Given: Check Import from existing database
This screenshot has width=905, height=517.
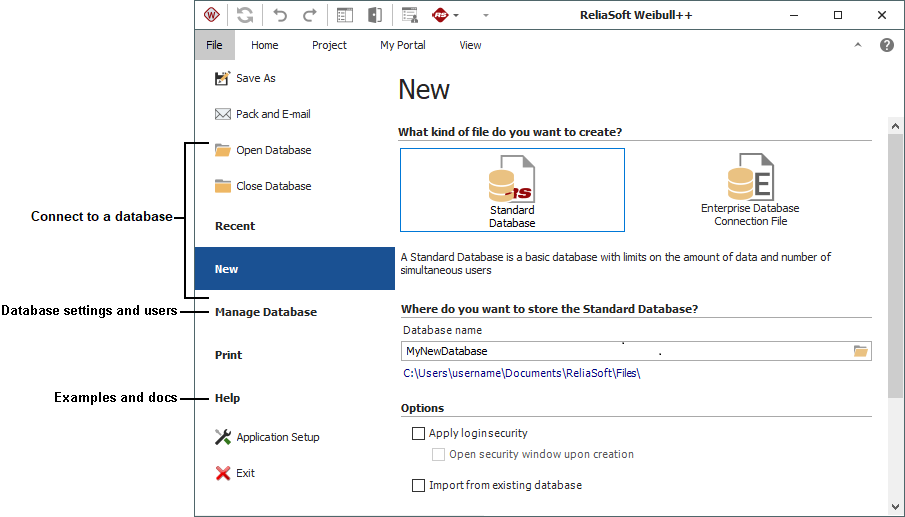Looking at the screenshot, I should click(419, 485).
